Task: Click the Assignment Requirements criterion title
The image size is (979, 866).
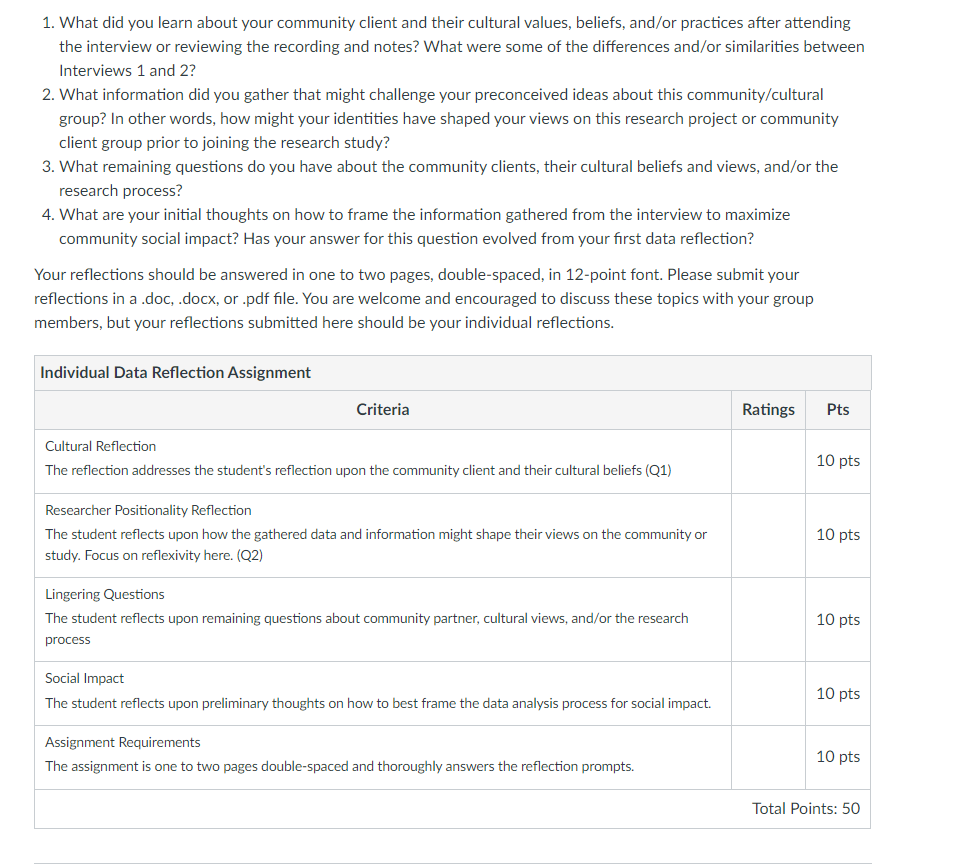Action: (x=122, y=742)
